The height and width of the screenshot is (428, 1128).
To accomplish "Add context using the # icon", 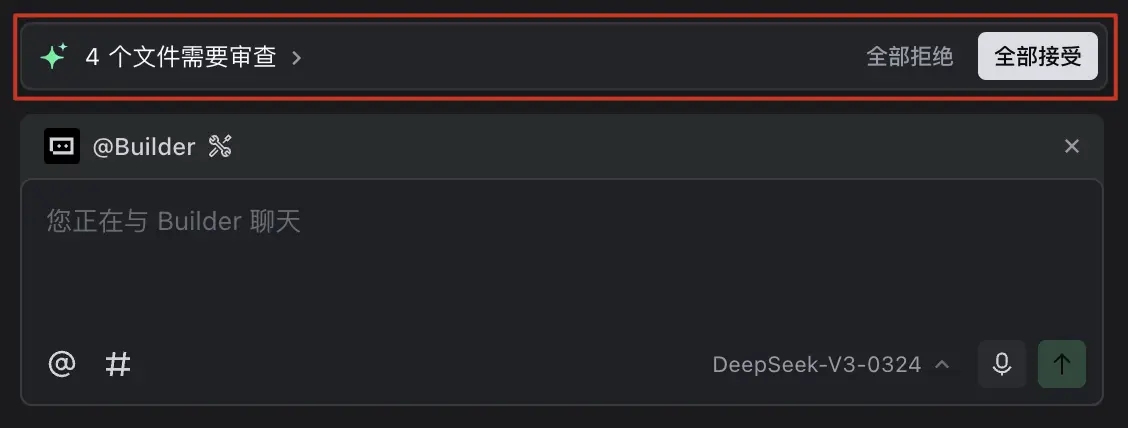I will pyautogui.click(x=118, y=364).
